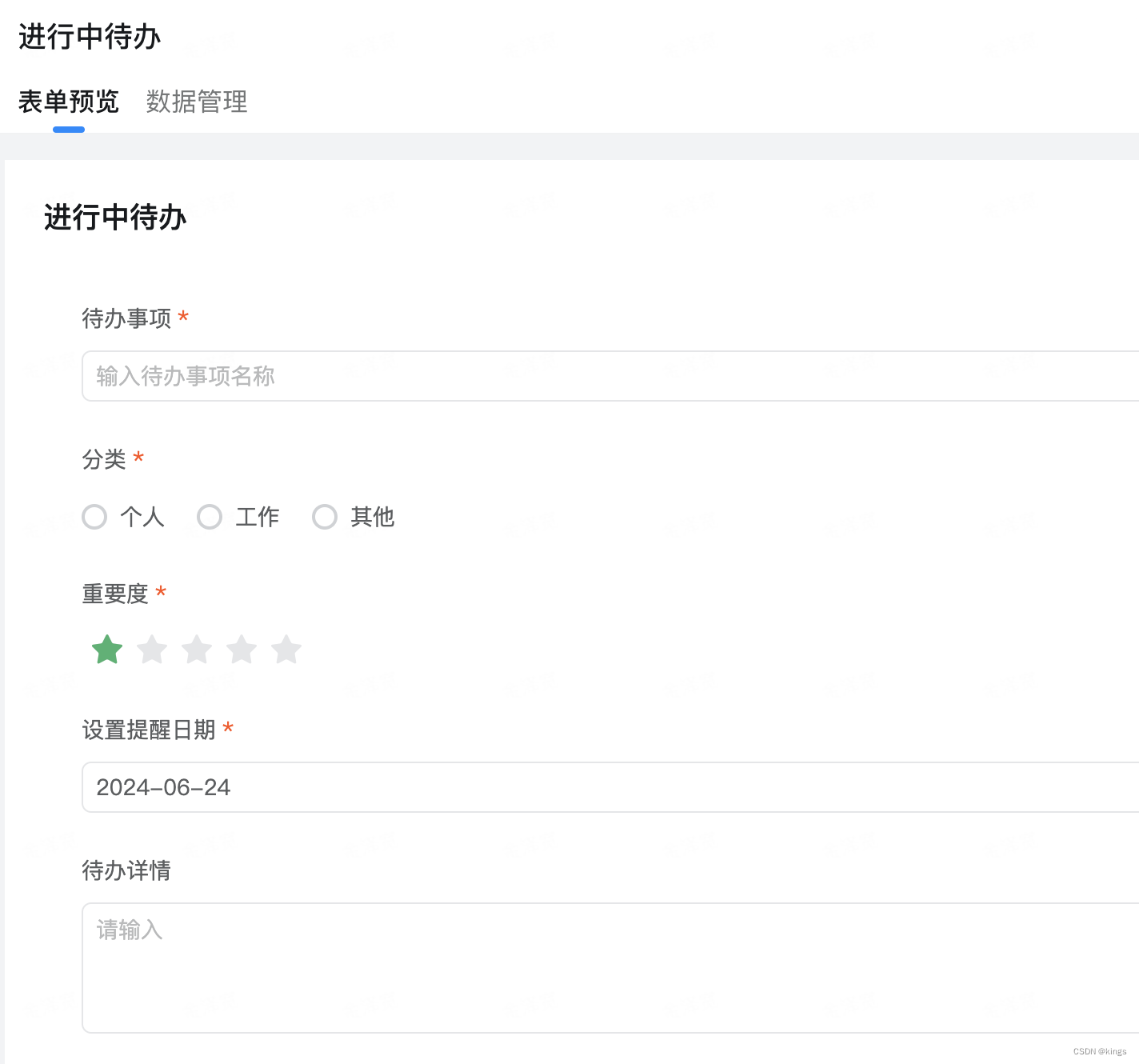The width and height of the screenshot is (1139, 1064).
Task: Pick the 其他 radio option
Action: click(x=325, y=517)
